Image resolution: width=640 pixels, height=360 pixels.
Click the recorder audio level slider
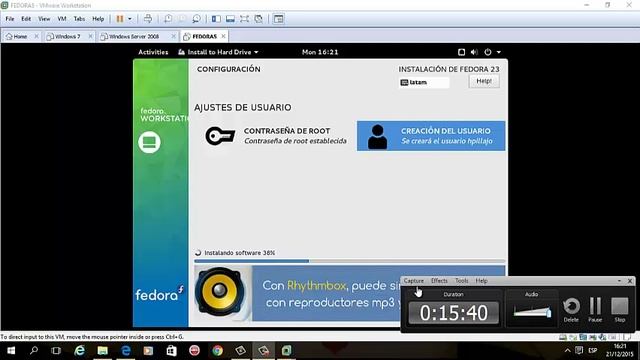pos(532,313)
